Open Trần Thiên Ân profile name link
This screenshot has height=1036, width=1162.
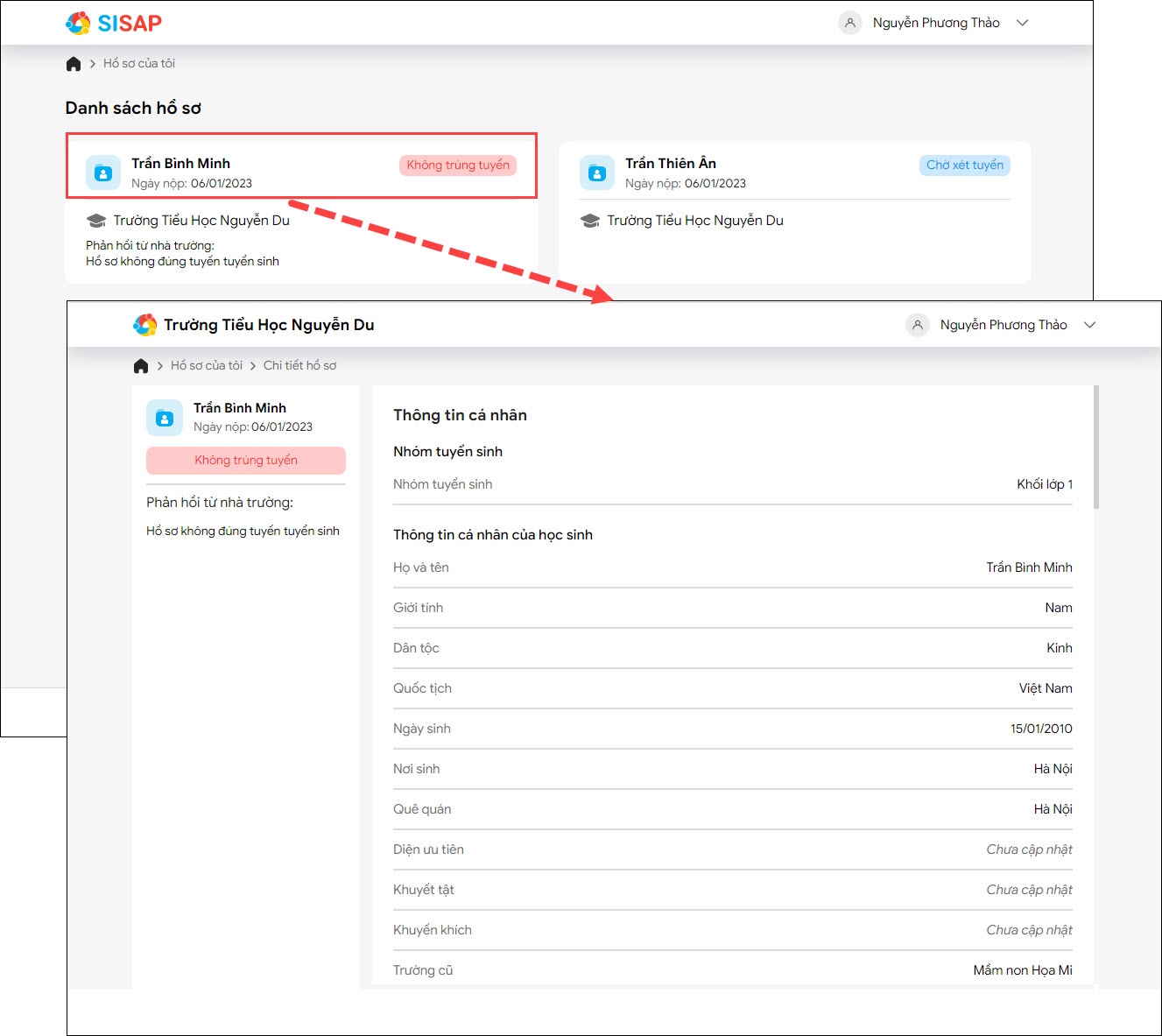click(671, 164)
